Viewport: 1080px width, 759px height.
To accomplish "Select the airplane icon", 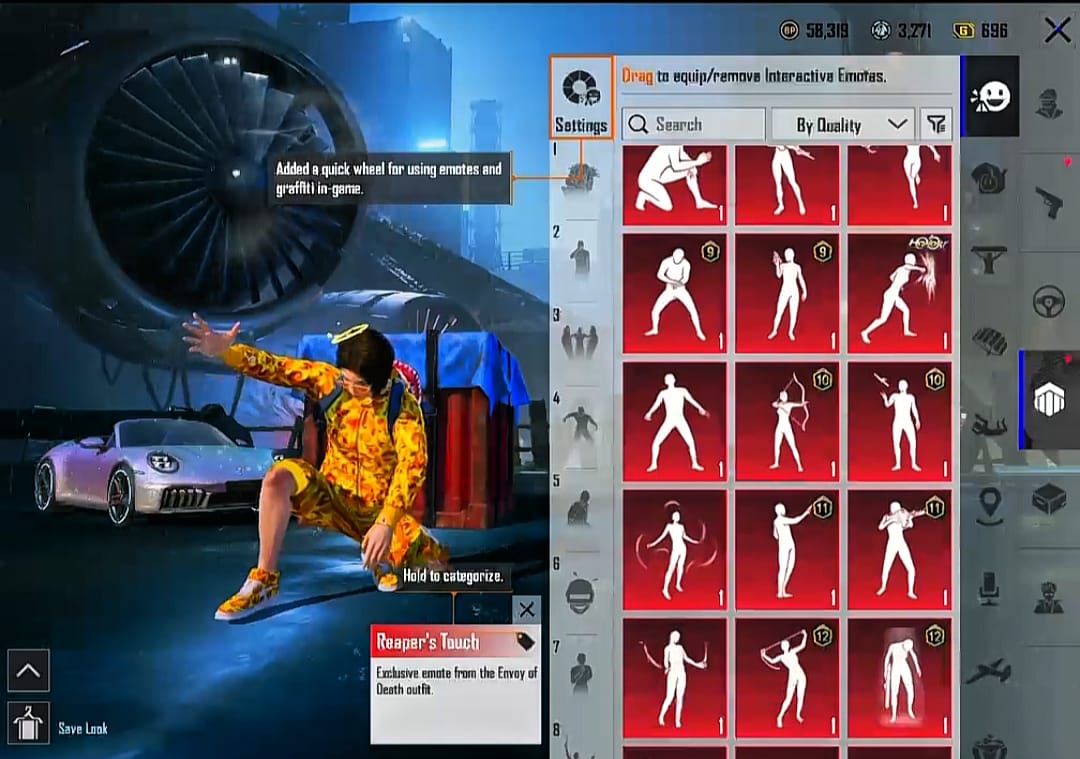I will click(x=990, y=672).
